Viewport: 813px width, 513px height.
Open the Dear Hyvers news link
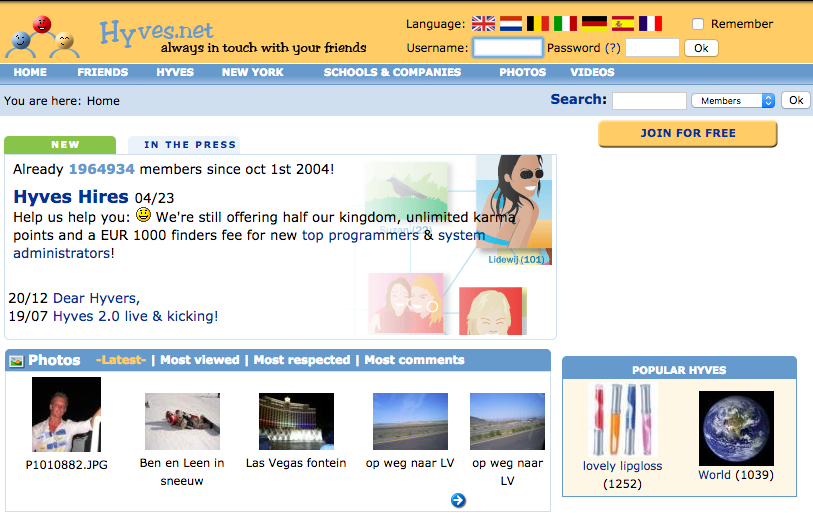coord(96,298)
